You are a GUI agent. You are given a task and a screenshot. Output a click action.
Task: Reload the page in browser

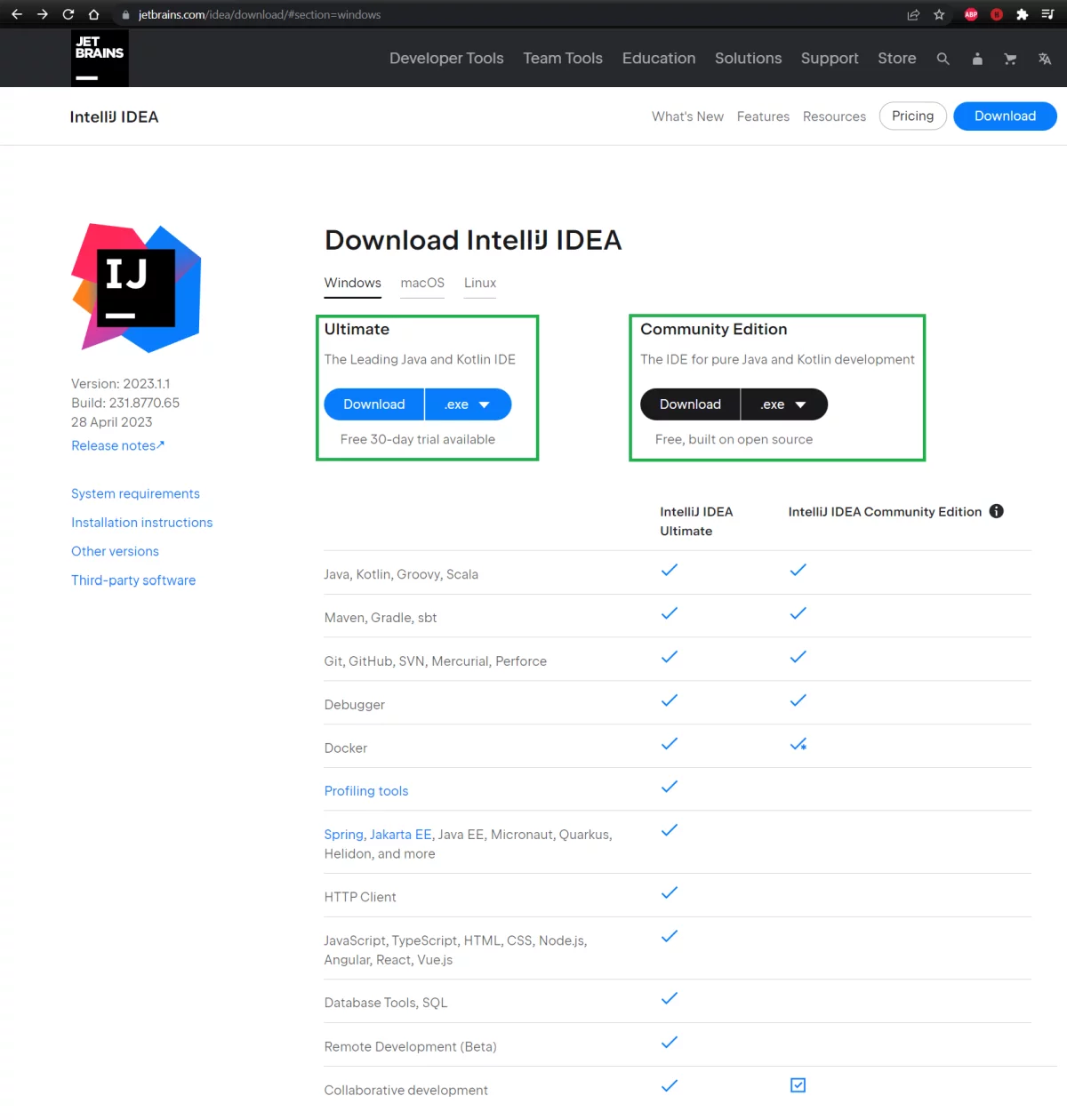pyautogui.click(x=68, y=14)
